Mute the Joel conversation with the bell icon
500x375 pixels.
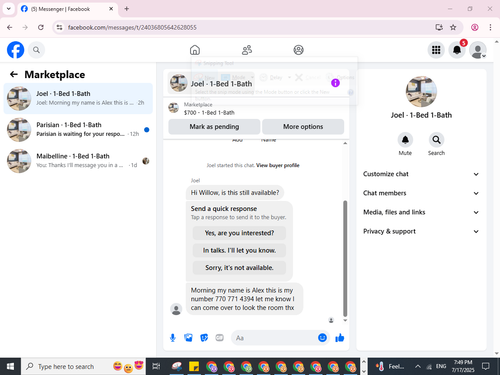(x=405, y=140)
